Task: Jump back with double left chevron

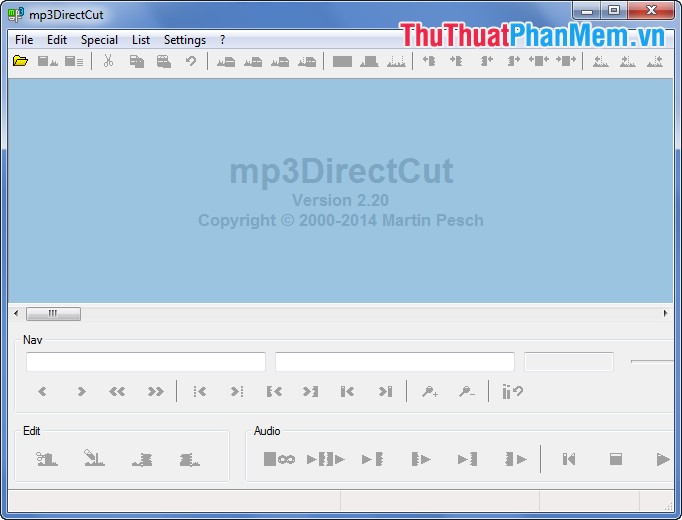Action: [x=117, y=392]
